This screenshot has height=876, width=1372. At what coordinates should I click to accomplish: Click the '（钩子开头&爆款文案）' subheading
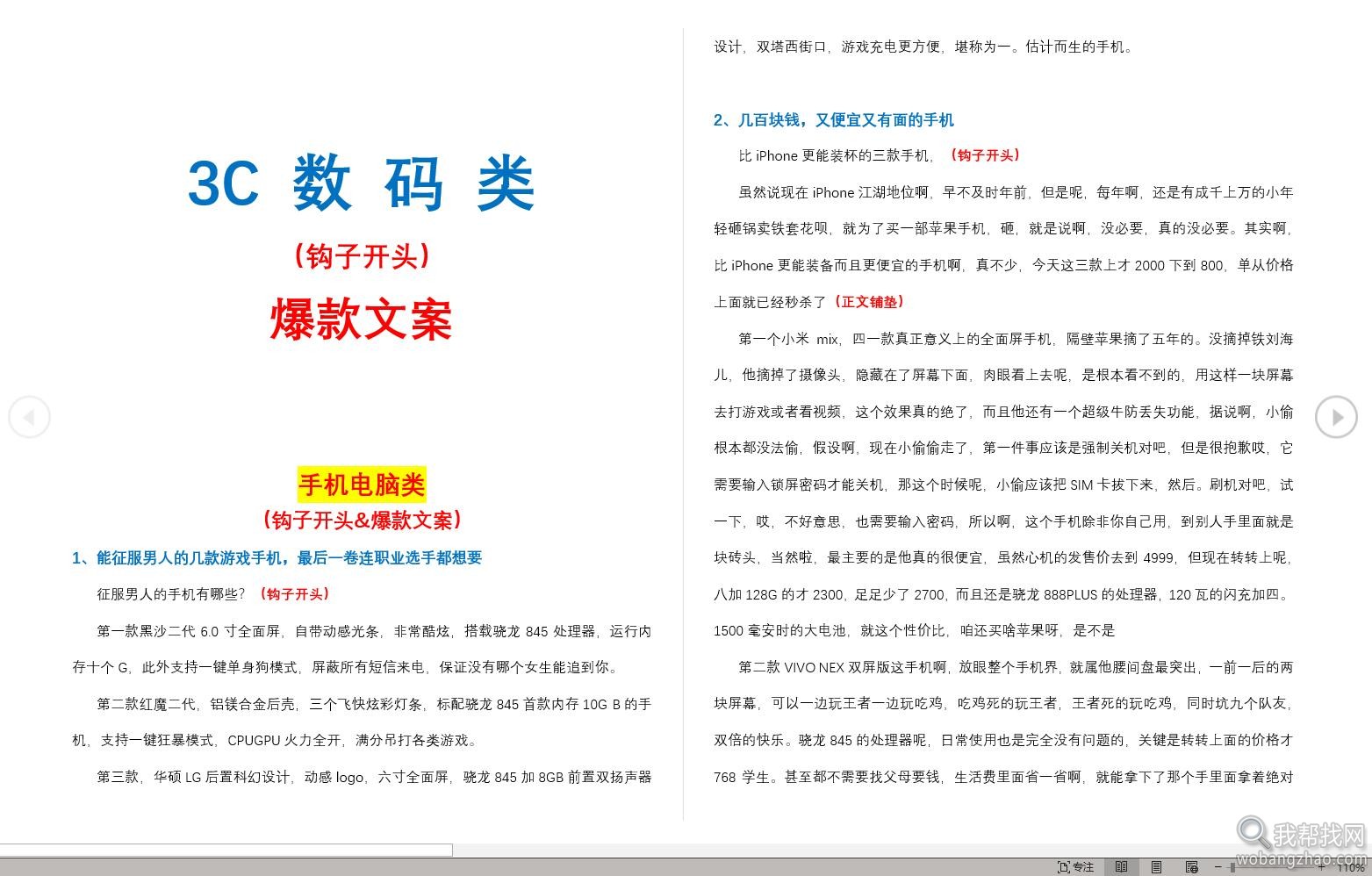click(x=362, y=520)
